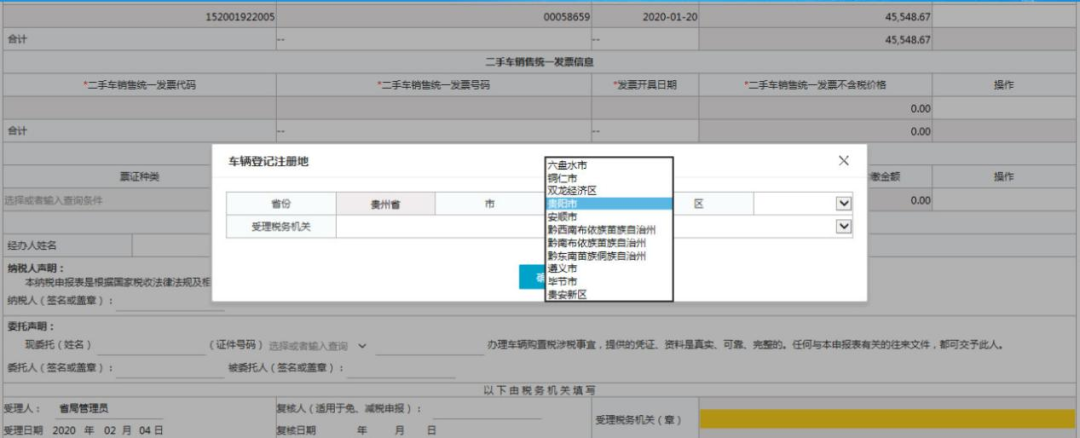1080x438 pixels.
Task: Select 毕节市 in the city list
Action: tap(608, 281)
